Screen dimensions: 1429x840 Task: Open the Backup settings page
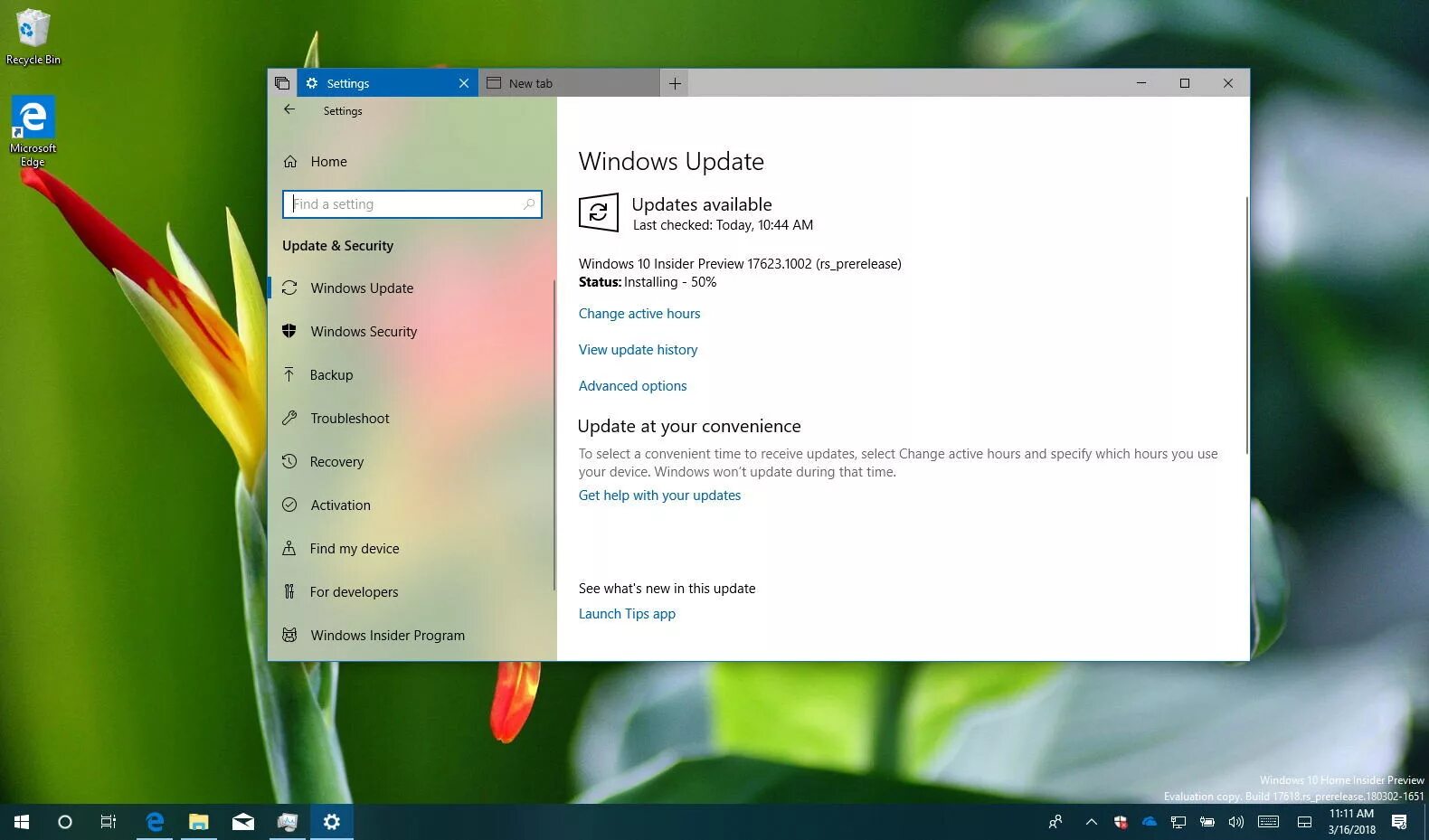(x=412, y=374)
